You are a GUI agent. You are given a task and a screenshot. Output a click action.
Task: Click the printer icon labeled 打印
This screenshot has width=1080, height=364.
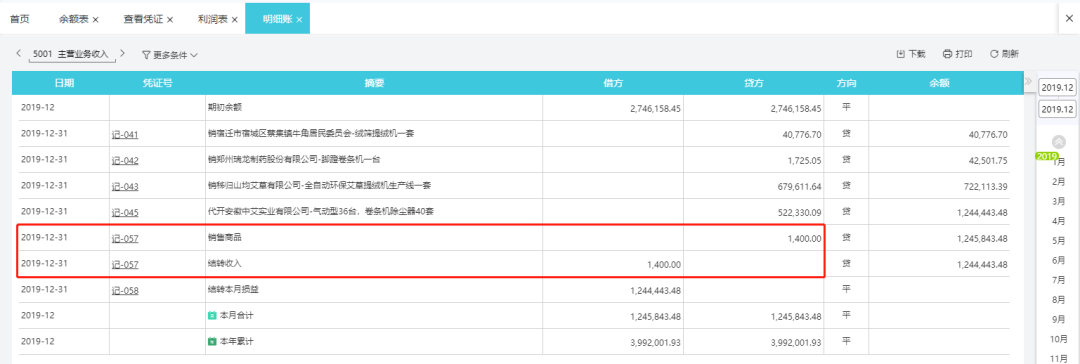[948, 54]
